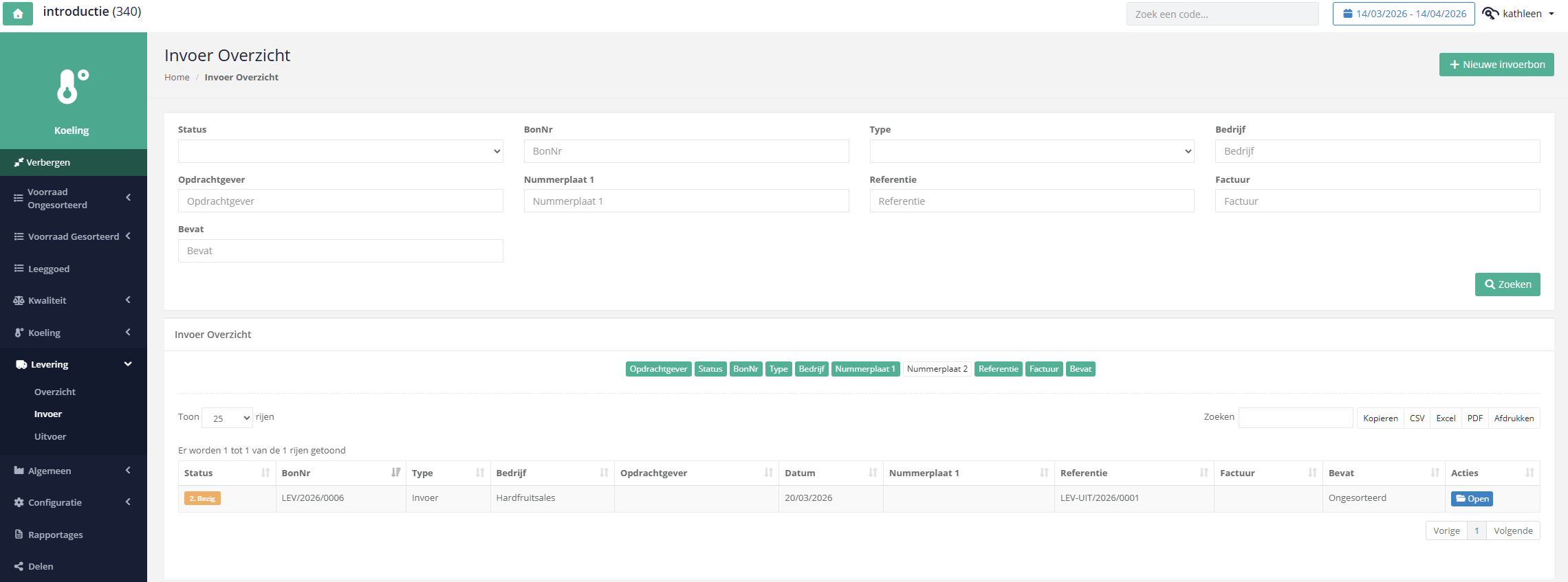Select Invoer under Levering
1568x582 pixels.
[48, 414]
